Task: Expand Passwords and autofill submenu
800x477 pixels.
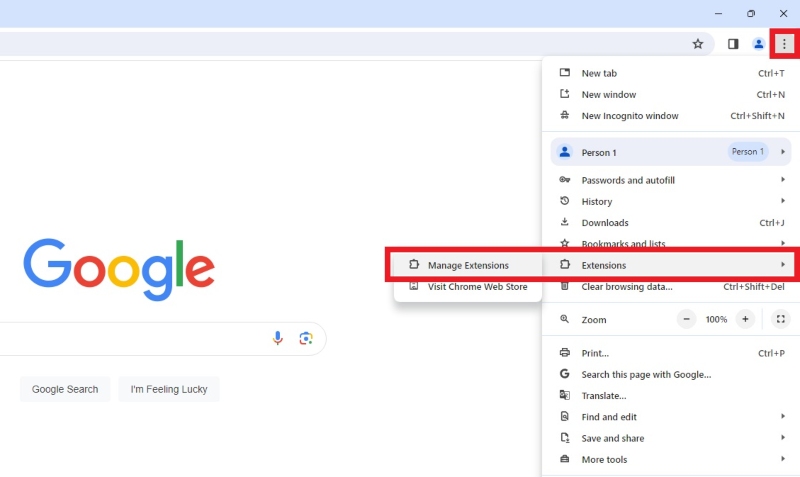Action: click(x=783, y=180)
